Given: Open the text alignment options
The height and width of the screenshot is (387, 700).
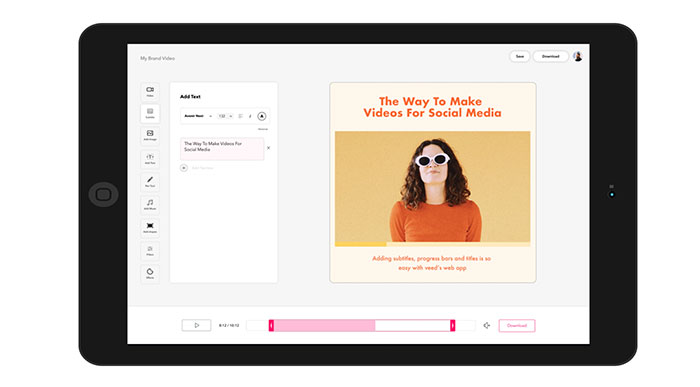Looking at the screenshot, I should (x=240, y=116).
